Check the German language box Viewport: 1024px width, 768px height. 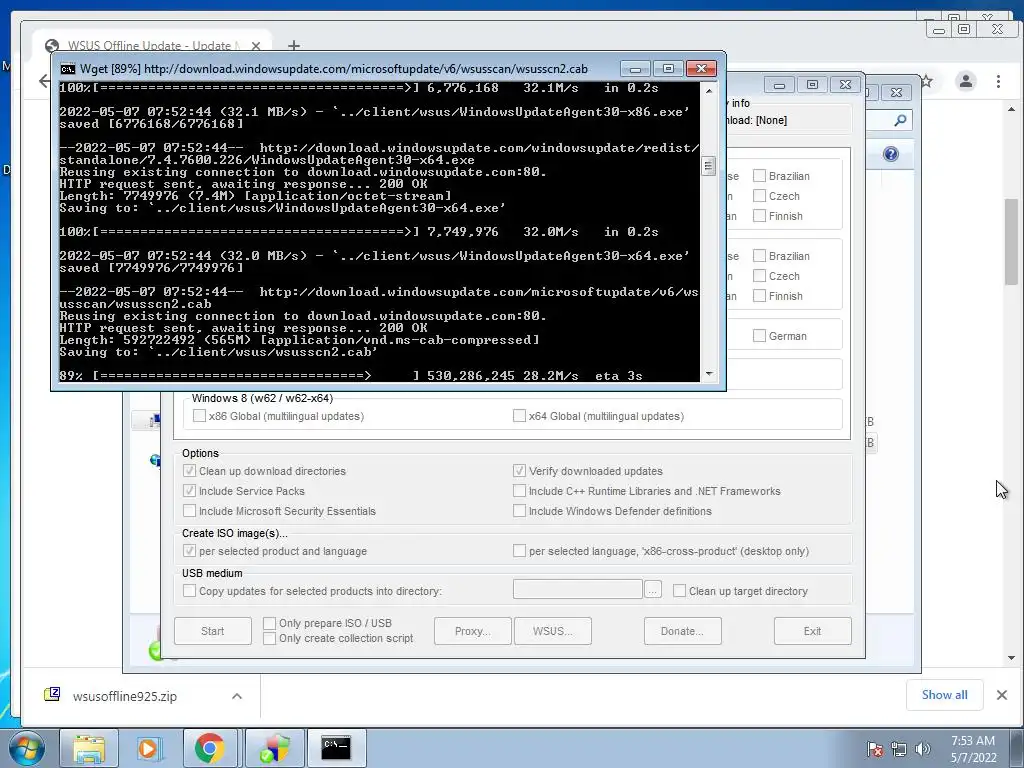click(759, 336)
